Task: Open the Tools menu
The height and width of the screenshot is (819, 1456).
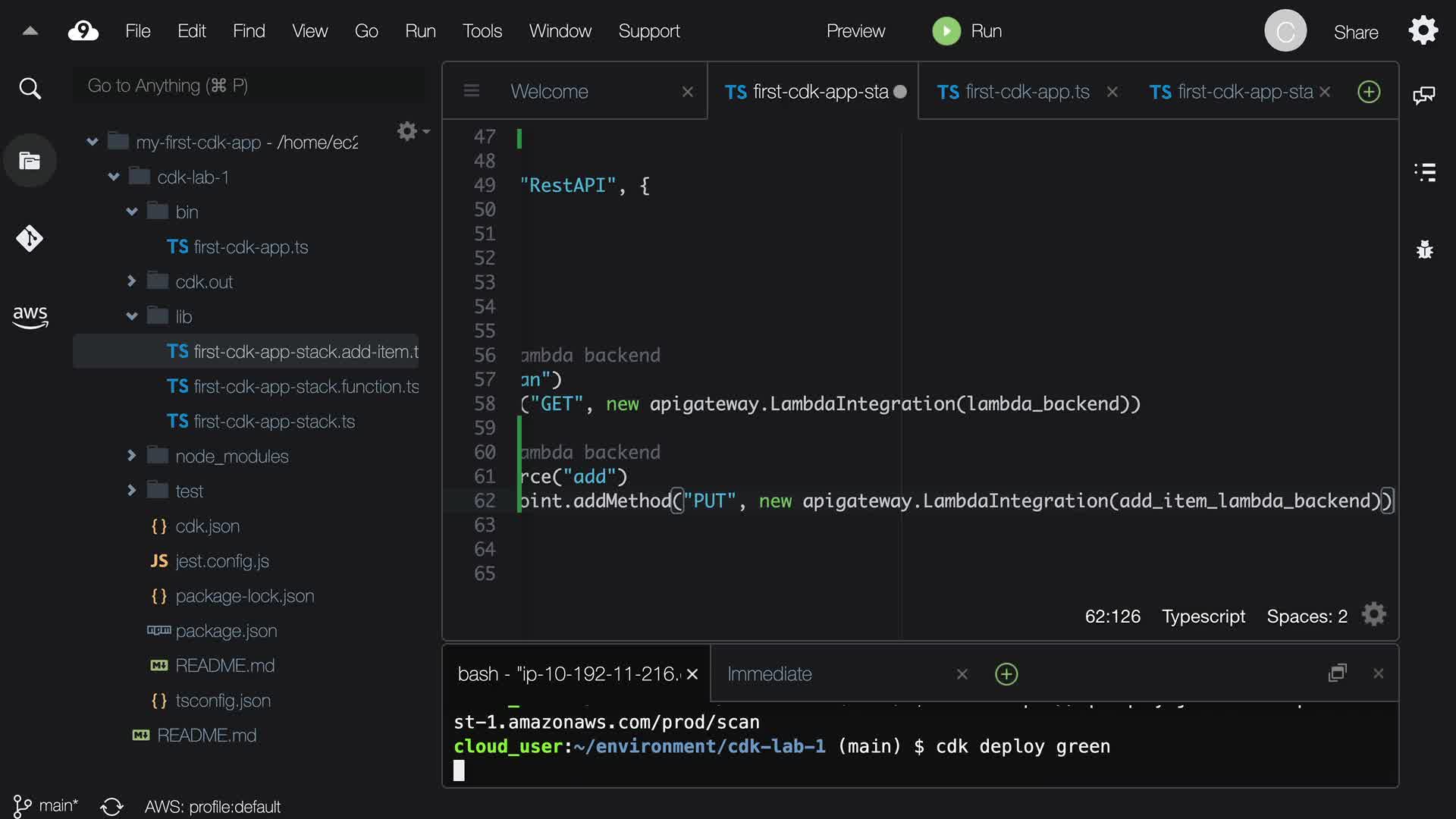Action: tap(482, 31)
